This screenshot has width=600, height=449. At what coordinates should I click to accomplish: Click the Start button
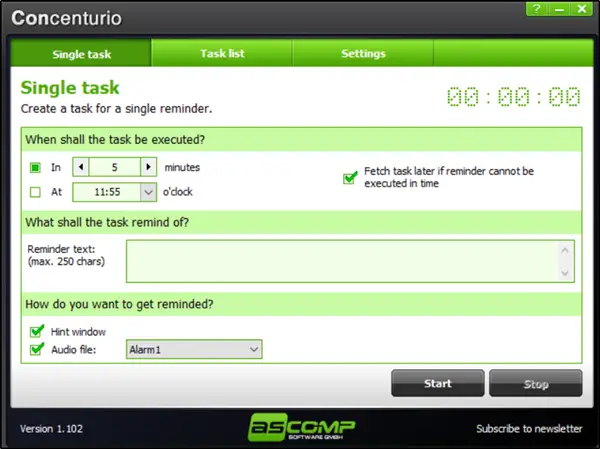click(x=438, y=383)
